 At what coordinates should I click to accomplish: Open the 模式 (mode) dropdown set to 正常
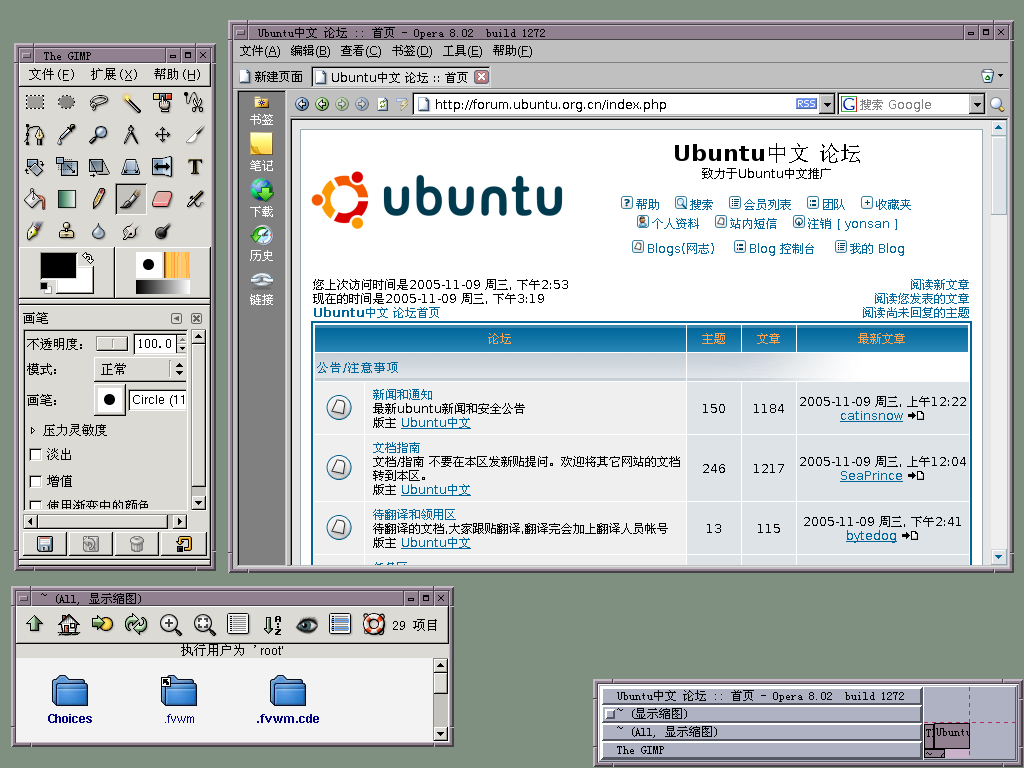coord(140,369)
